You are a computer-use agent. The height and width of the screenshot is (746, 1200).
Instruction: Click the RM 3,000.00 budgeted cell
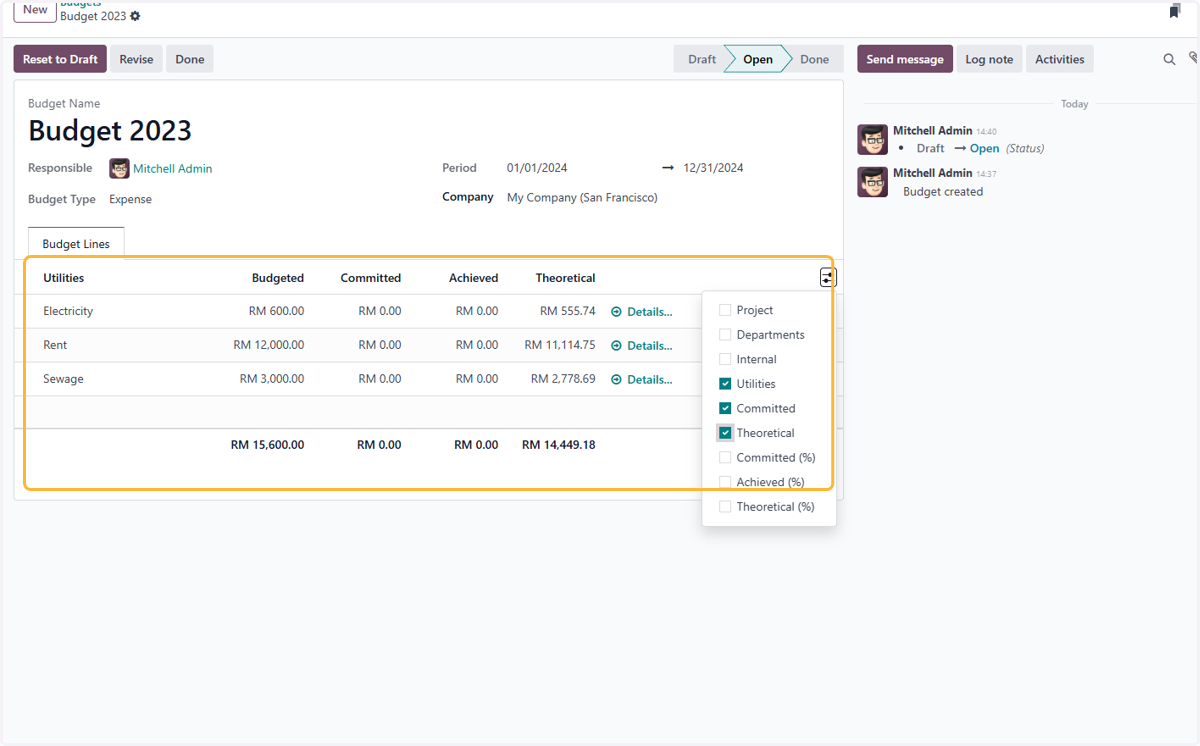pyautogui.click(x=272, y=379)
